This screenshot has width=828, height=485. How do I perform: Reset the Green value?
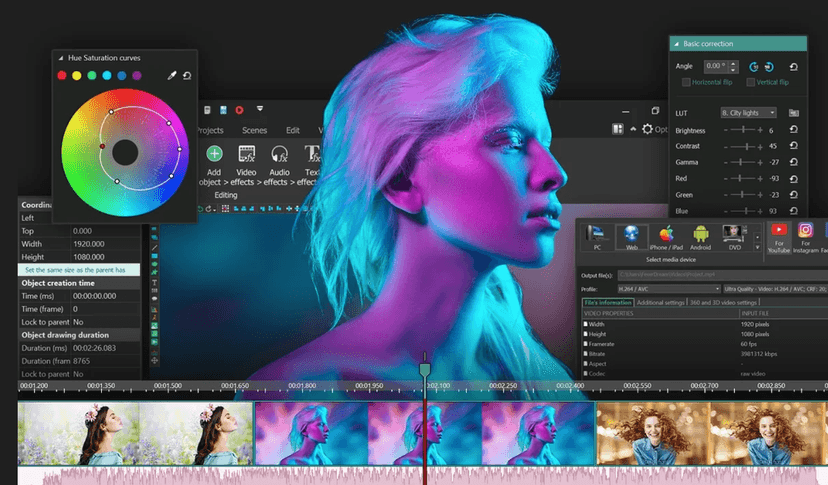click(793, 194)
